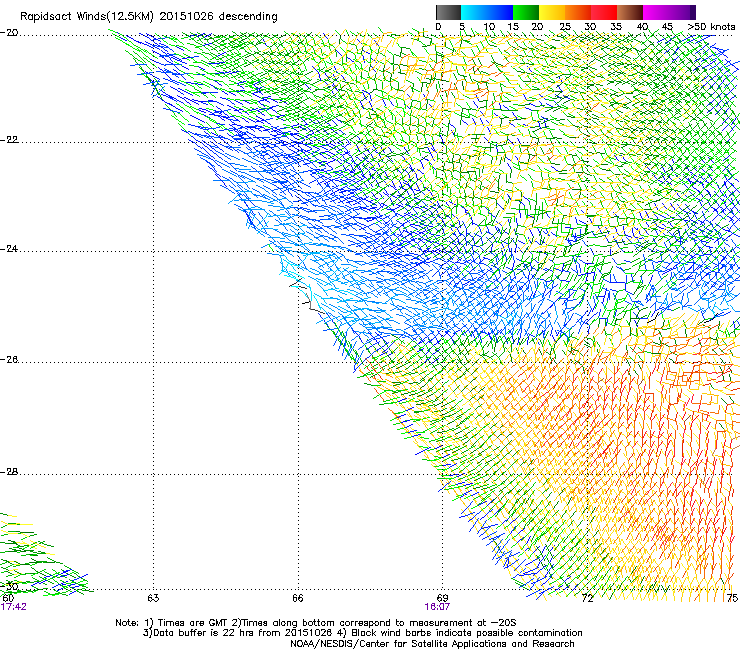Click the '40' label under the color legend
Image resolution: width=740 pixels, height=650 pixels.
[x=642, y=27]
